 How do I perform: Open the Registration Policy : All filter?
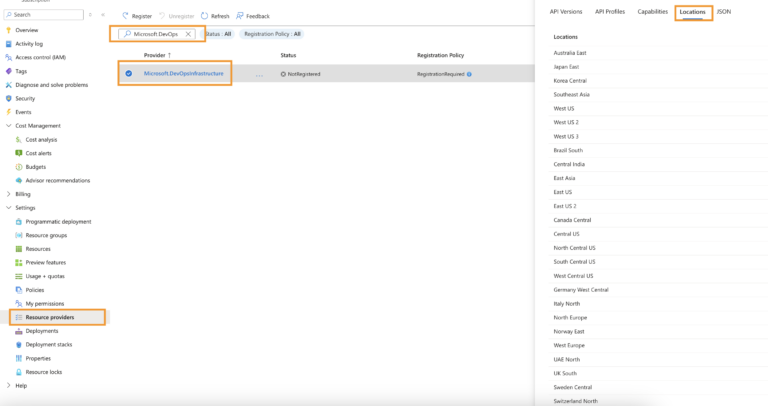(x=272, y=34)
